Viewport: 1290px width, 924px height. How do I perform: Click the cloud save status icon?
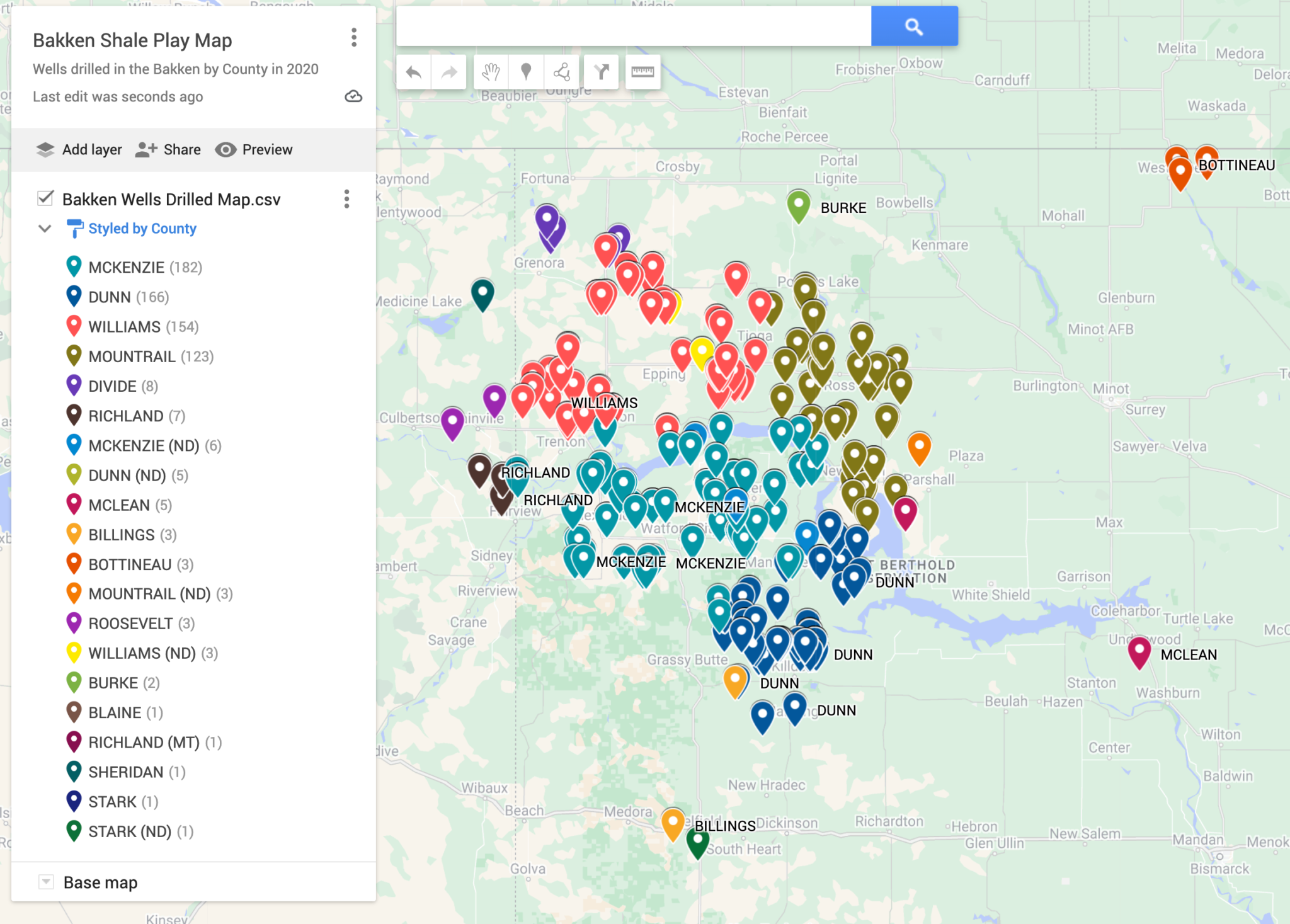pyautogui.click(x=353, y=96)
